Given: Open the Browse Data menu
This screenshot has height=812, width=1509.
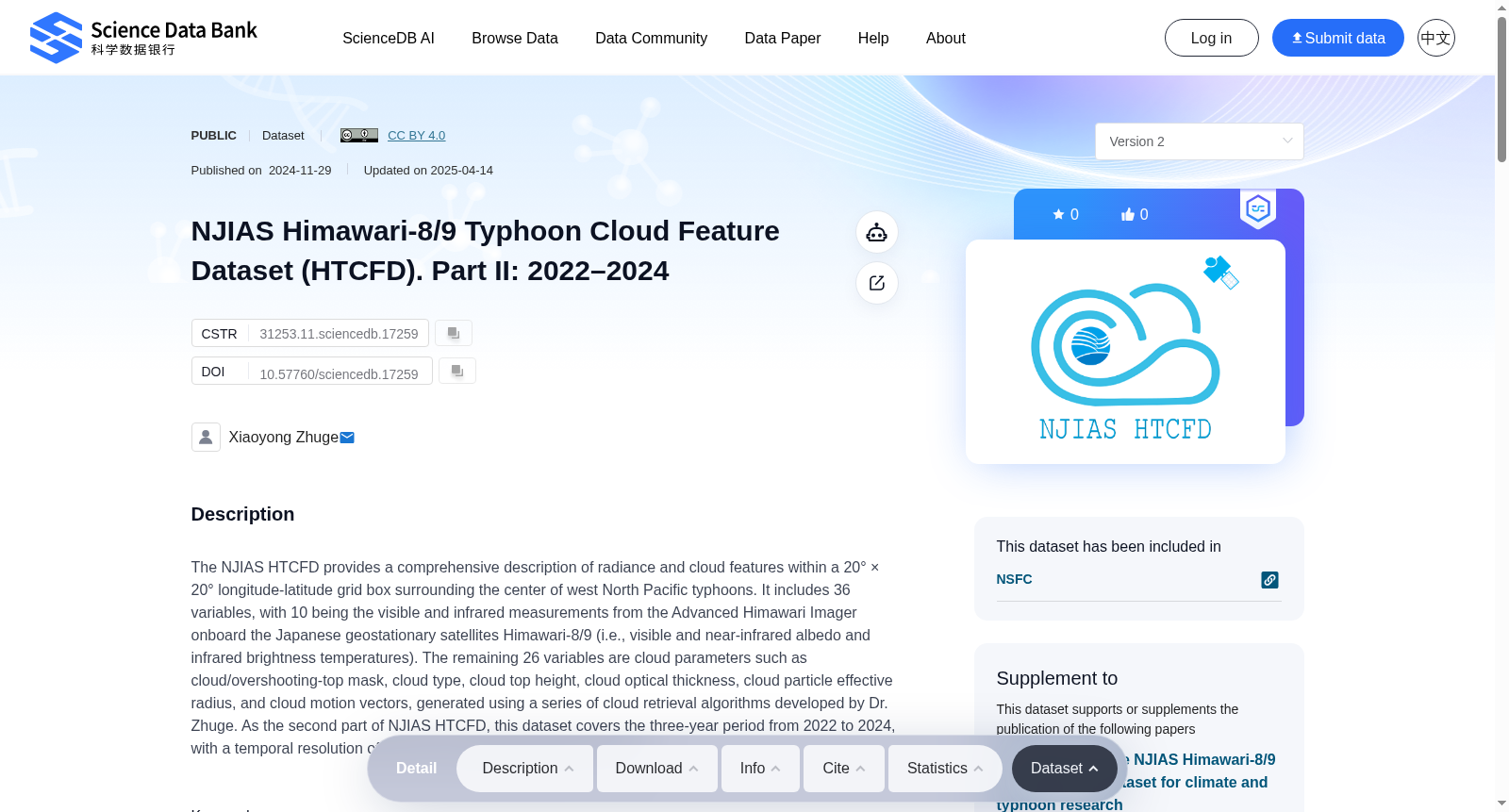Looking at the screenshot, I should point(515,38).
